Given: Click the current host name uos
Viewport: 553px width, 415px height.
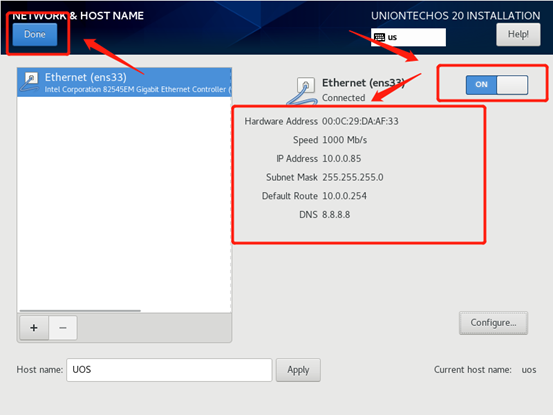Looking at the screenshot, I should point(529,370).
